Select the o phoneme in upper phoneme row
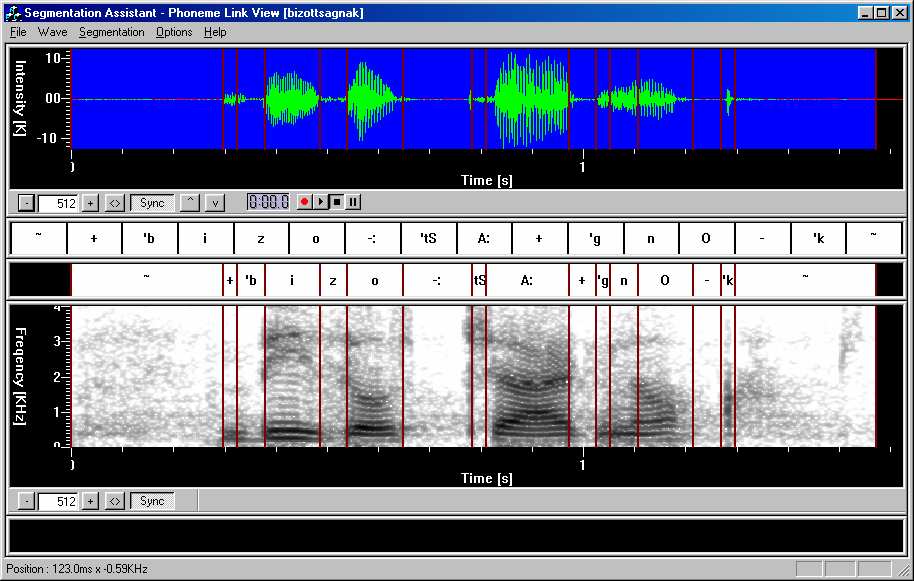Viewport: 914px width, 581px height. [317, 238]
